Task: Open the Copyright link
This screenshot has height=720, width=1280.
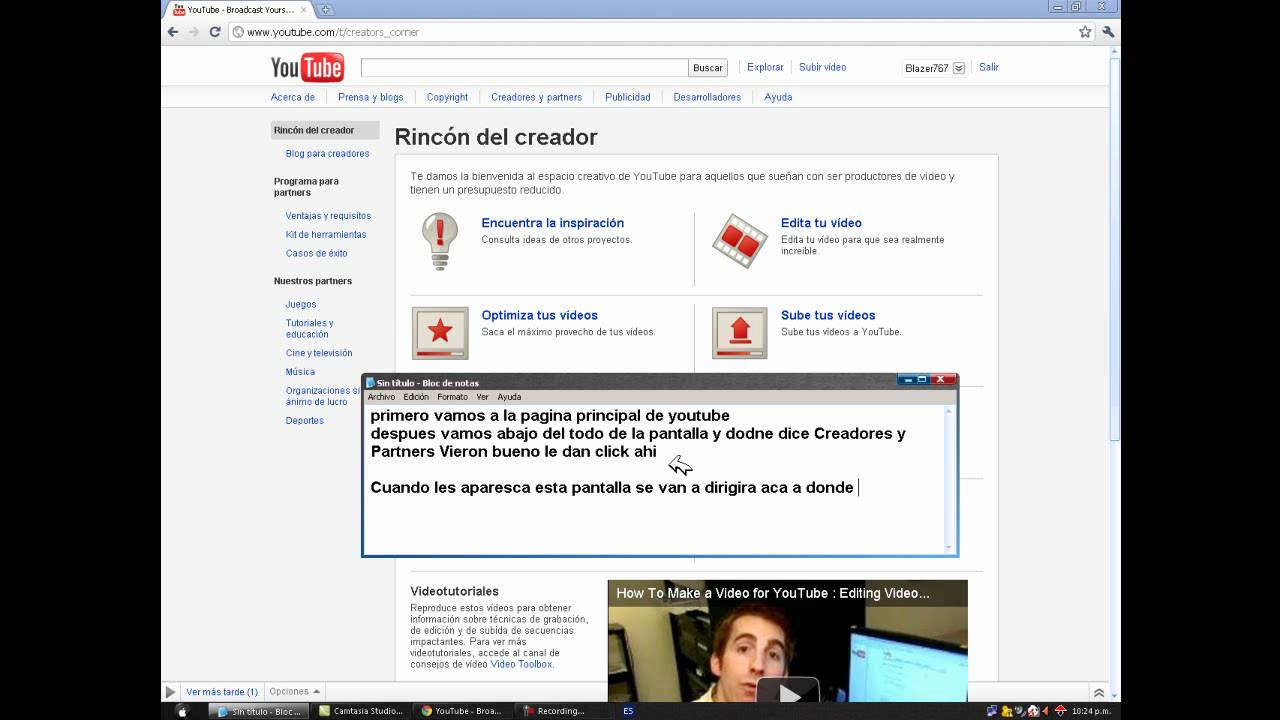Action: coord(447,97)
